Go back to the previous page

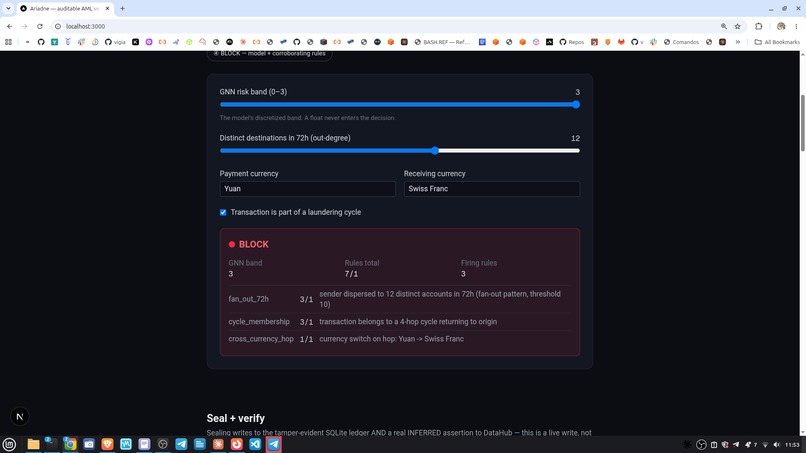point(9,26)
